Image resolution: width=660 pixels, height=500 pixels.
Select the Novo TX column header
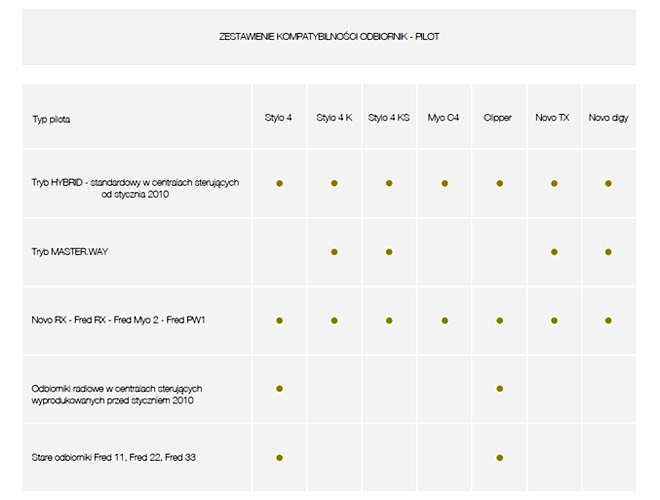pyautogui.click(x=552, y=118)
